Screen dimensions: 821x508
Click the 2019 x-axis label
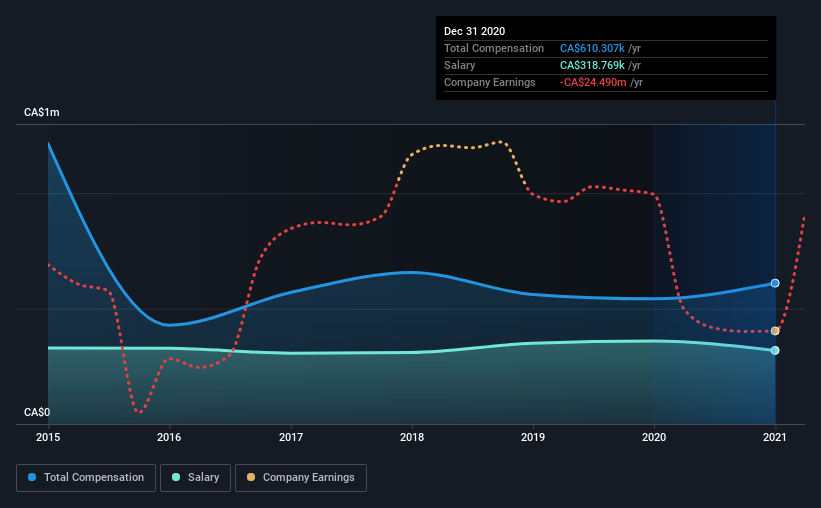pos(533,437)
